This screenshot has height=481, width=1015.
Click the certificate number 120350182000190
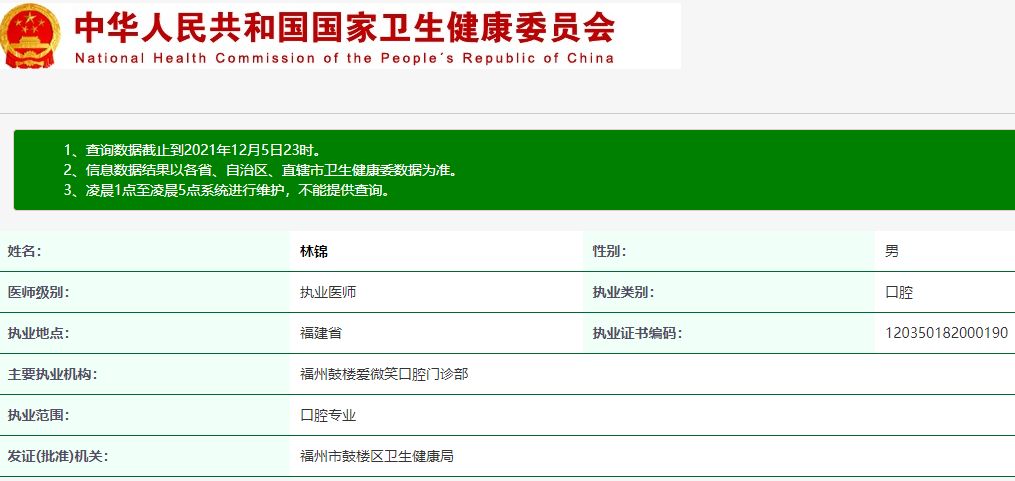tap(946, 333)
